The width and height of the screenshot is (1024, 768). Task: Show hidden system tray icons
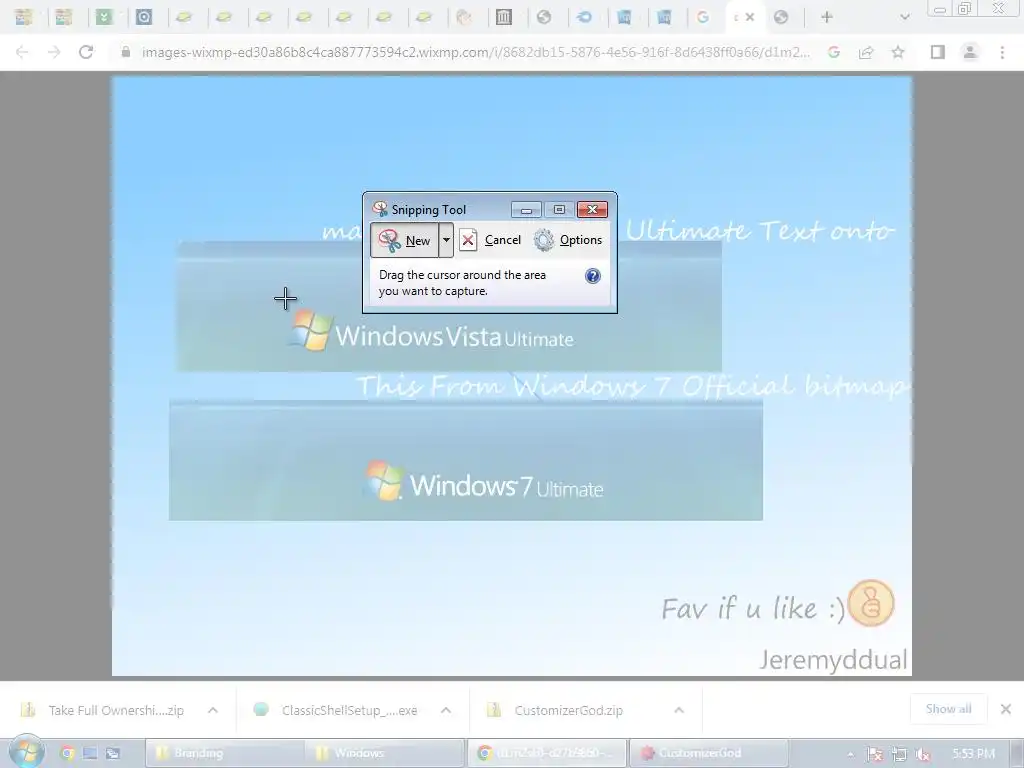point(850,754)
